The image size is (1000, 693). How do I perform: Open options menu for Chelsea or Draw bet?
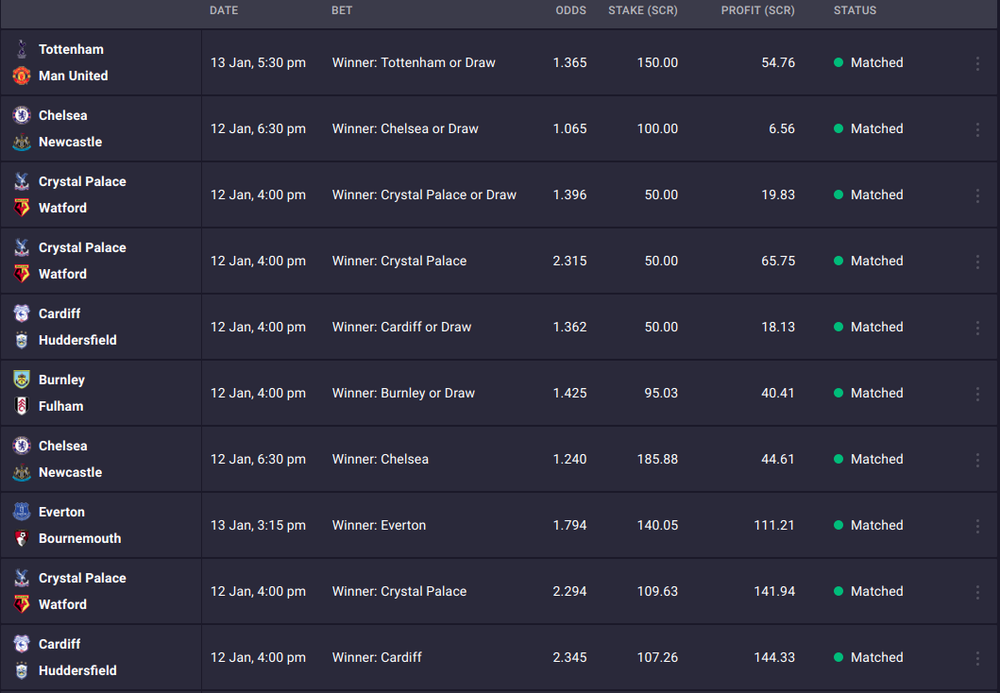(x=978, y=129)
